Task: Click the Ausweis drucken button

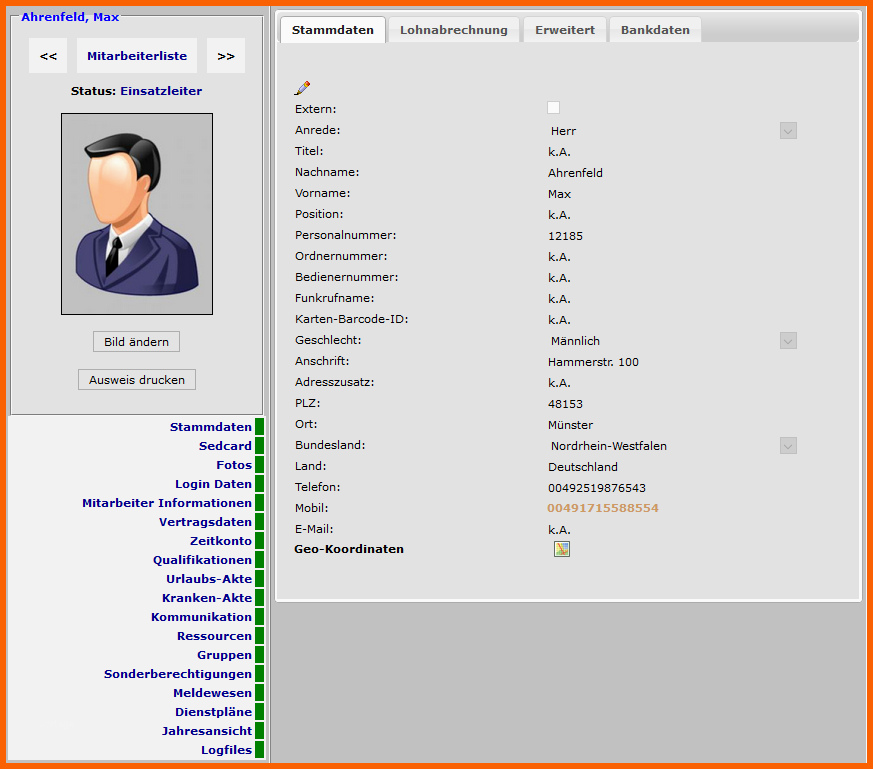Action: click(137, 380)
